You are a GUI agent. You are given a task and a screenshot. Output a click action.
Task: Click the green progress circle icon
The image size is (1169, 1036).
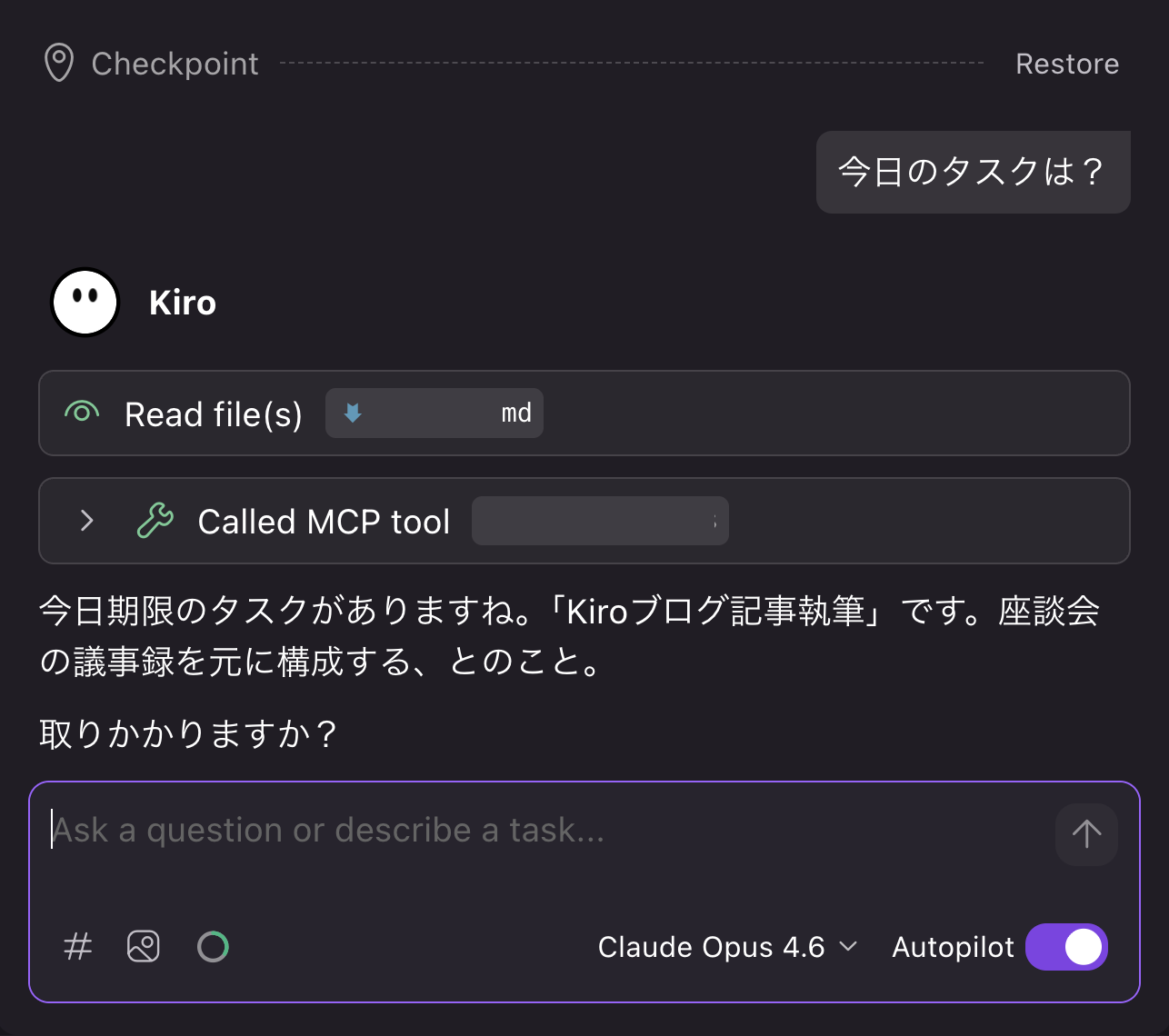213,946
